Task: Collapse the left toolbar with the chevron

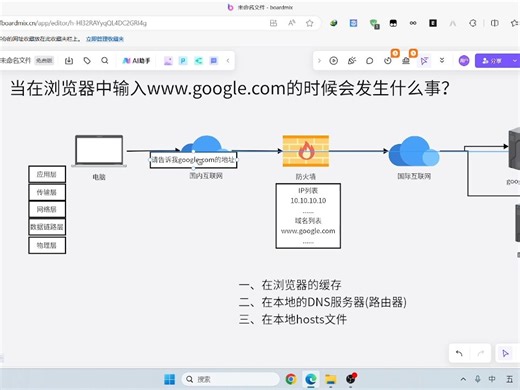Action: click(228, 61)
